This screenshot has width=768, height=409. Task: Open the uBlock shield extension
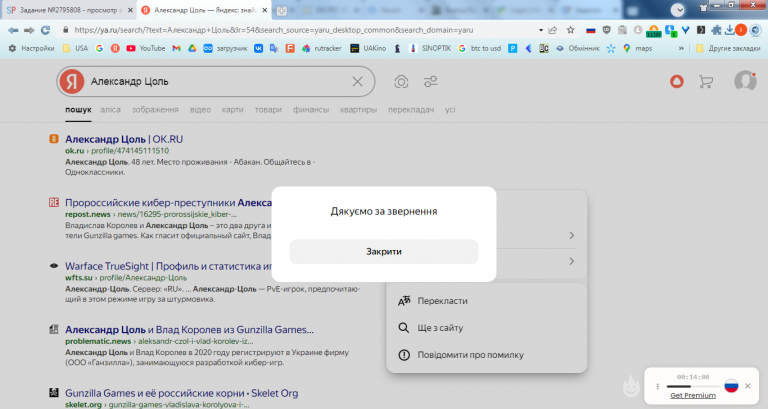coord(606,30)
